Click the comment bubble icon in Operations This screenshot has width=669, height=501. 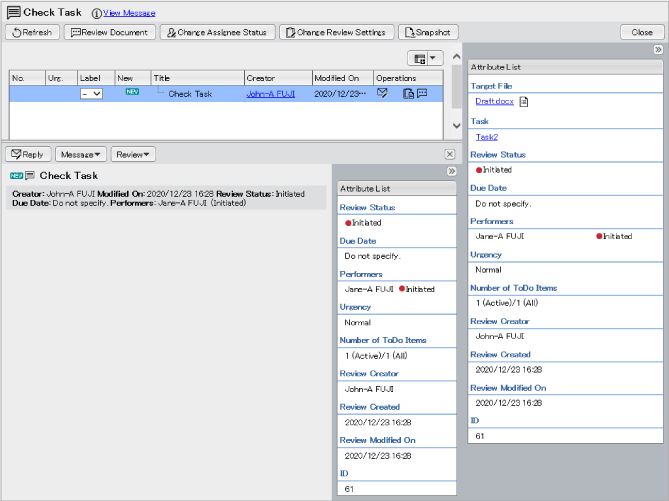tap(421, 94)
